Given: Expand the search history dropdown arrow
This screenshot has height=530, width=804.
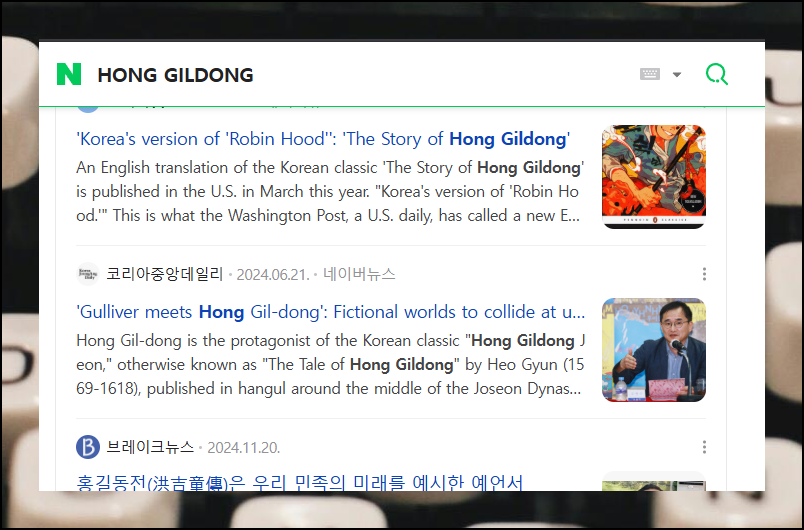Looking at the screenshot, I should coord(677,75).
